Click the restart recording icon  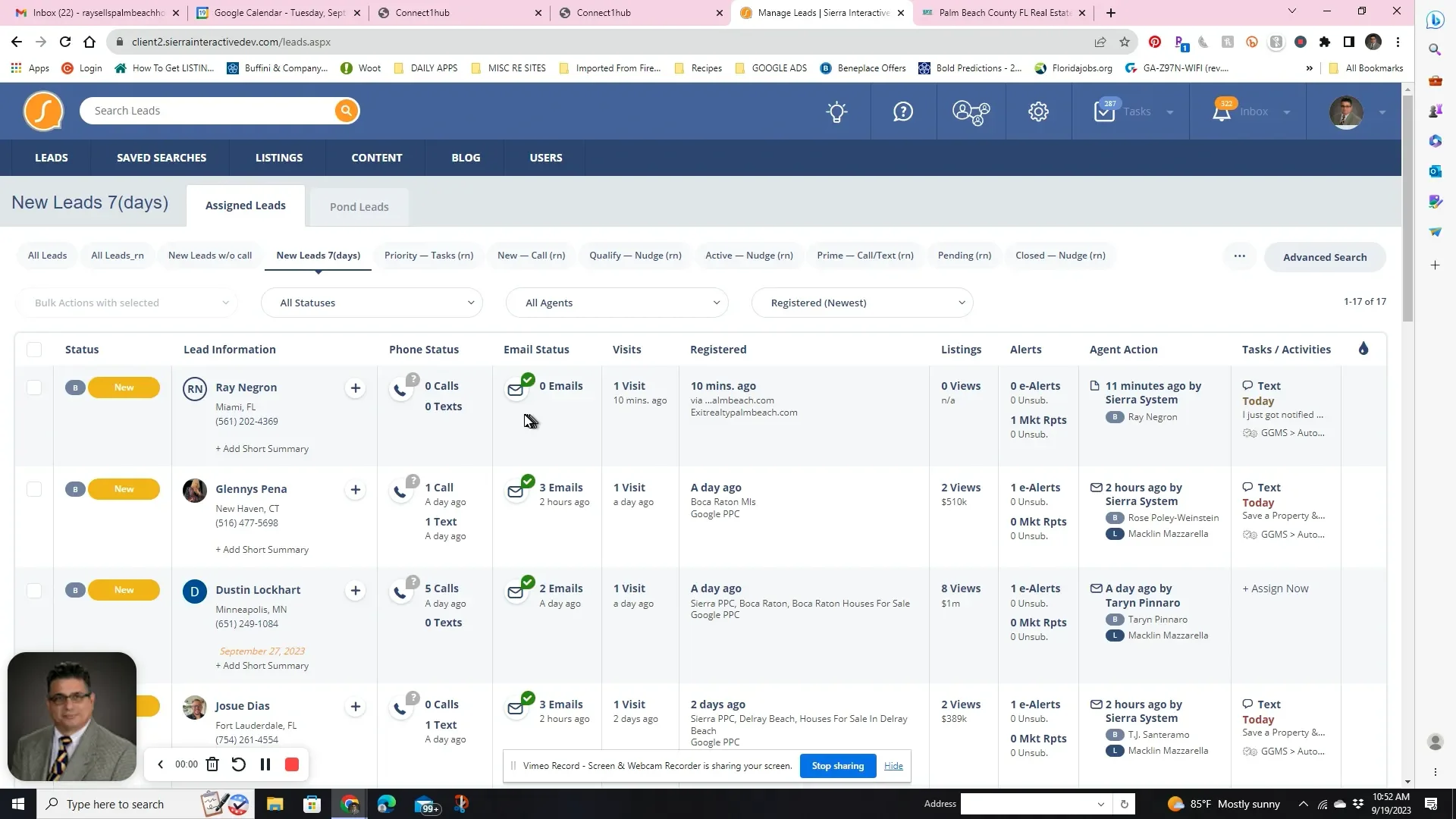coord(238,764)
